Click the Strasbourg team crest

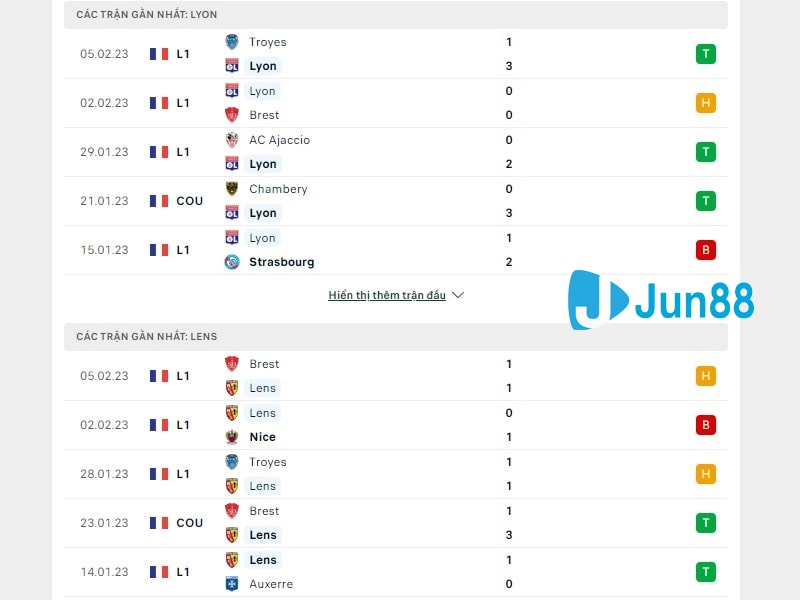pyautogui.click(x=232, y=262)
